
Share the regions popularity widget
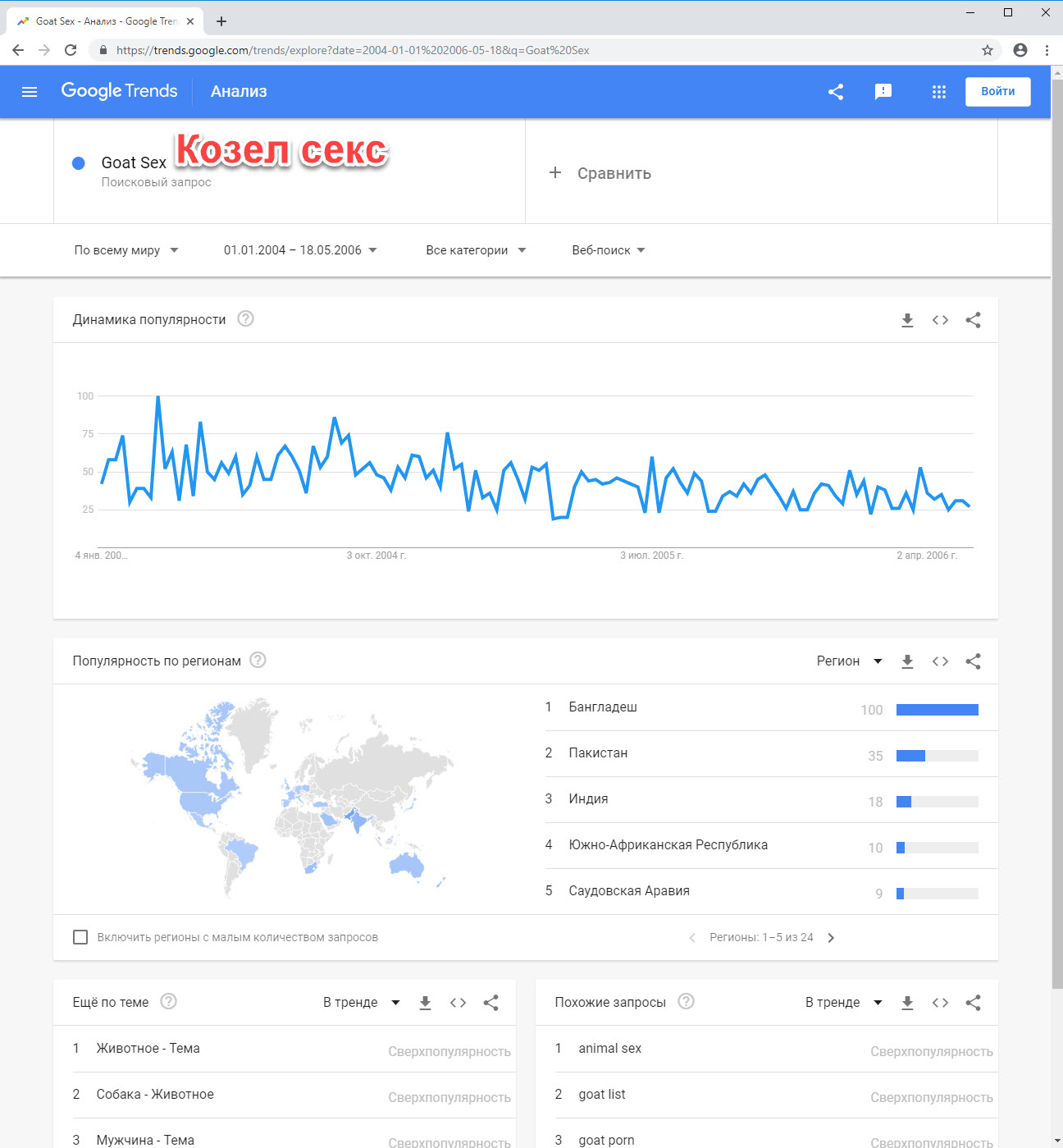[973, 661]
